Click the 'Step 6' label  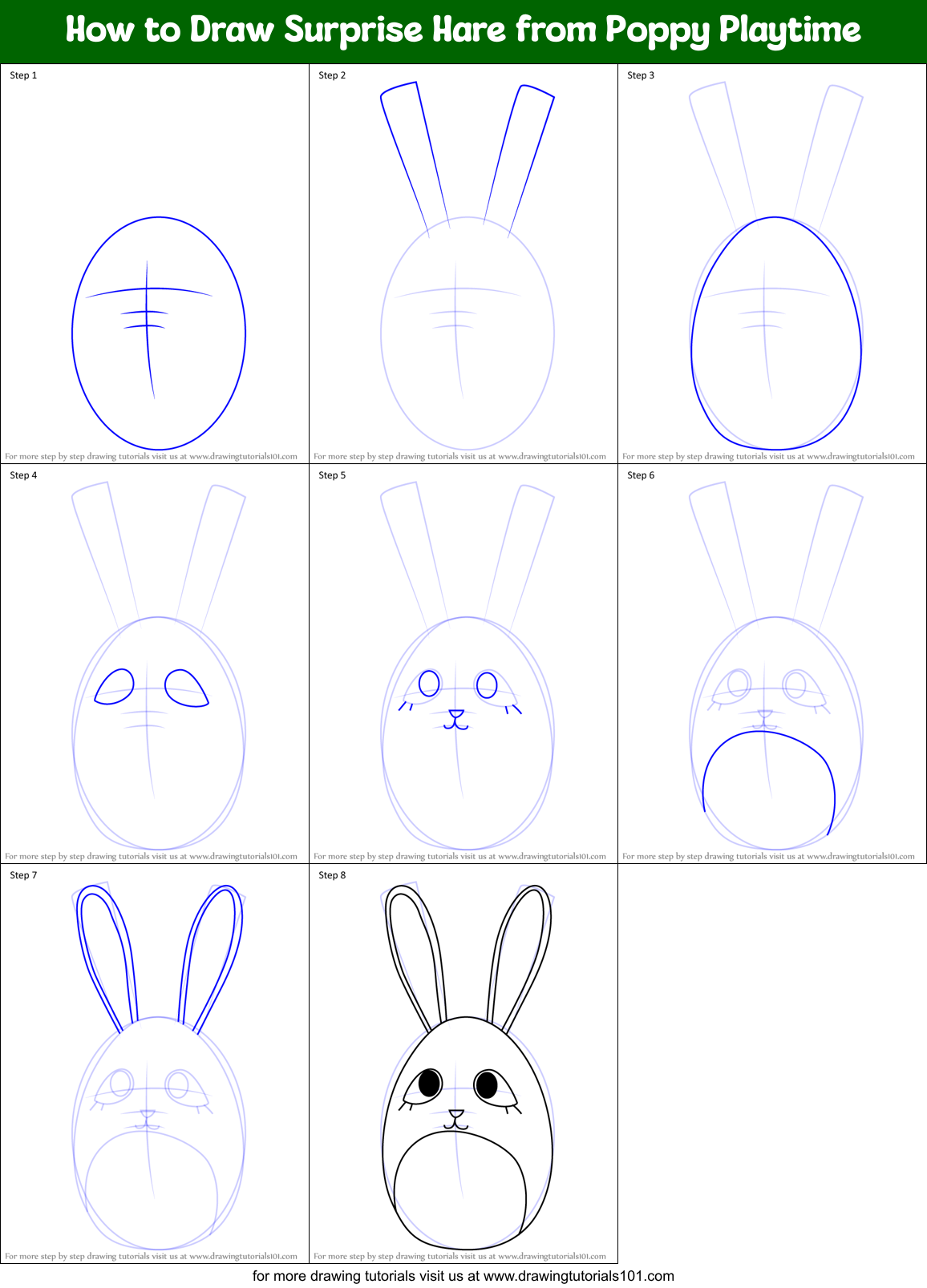pos(641,475)
